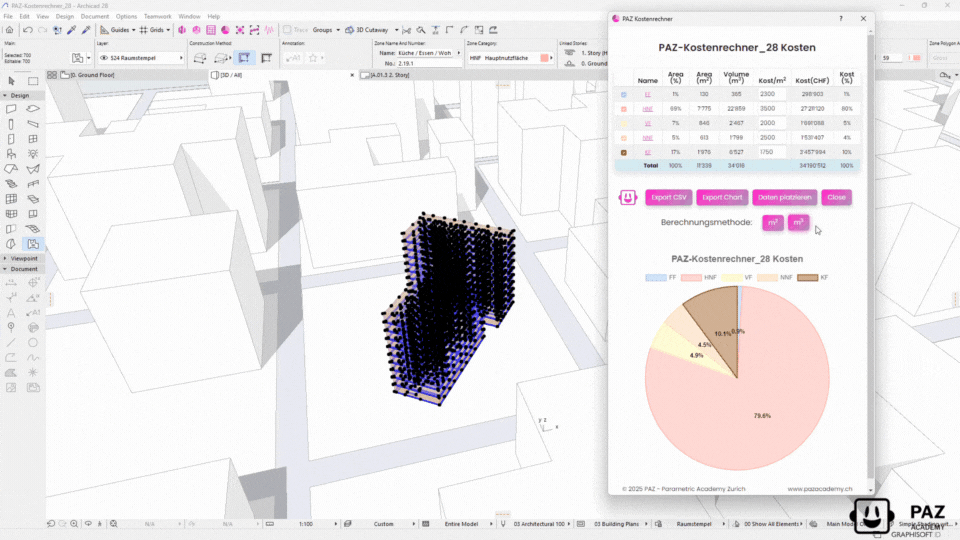
Task: Toggle visibility eye of 524 Raumstempel layer
Action: (x=104, y=58)
